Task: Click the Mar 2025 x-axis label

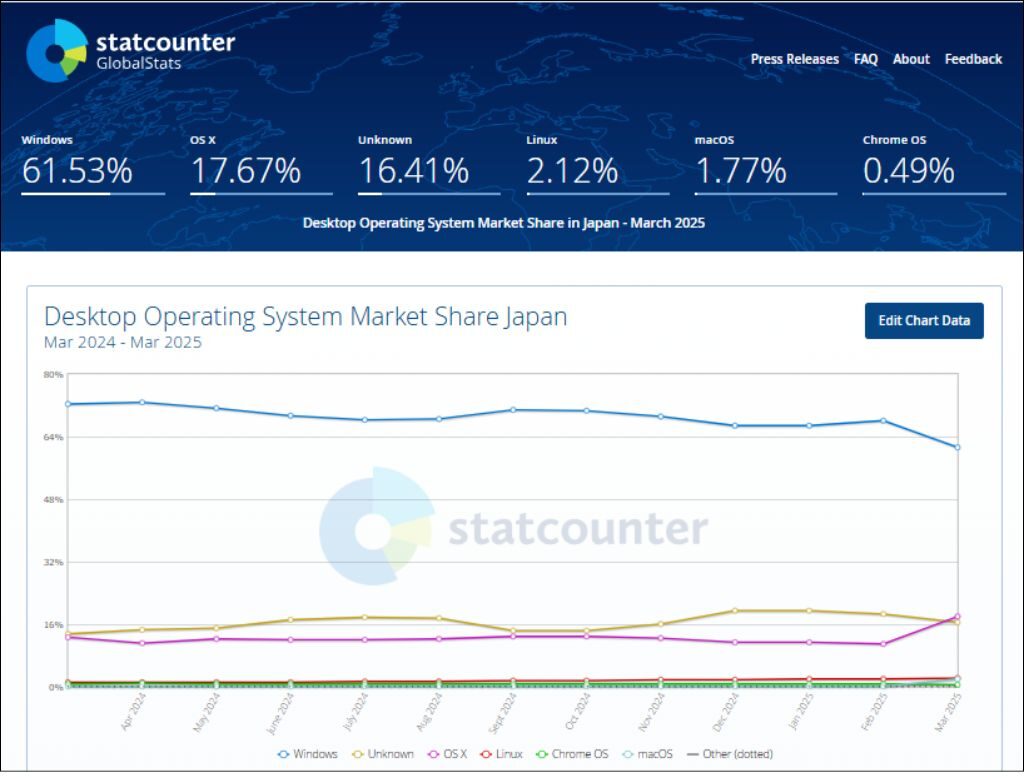Action: [948, 712]
